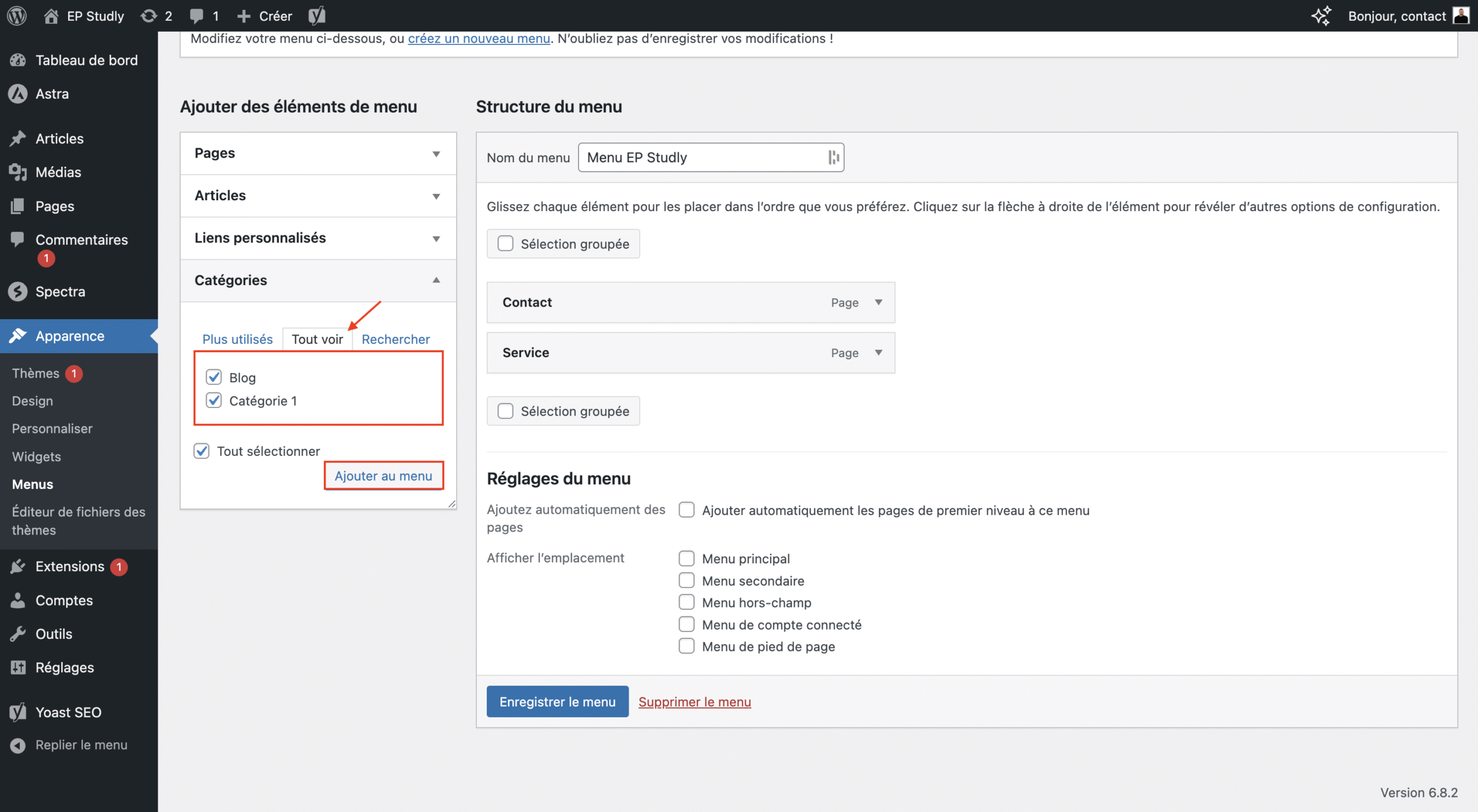Open the comments bubble in admin bar
Screen dimensions: 1478x812
(197, 16)
